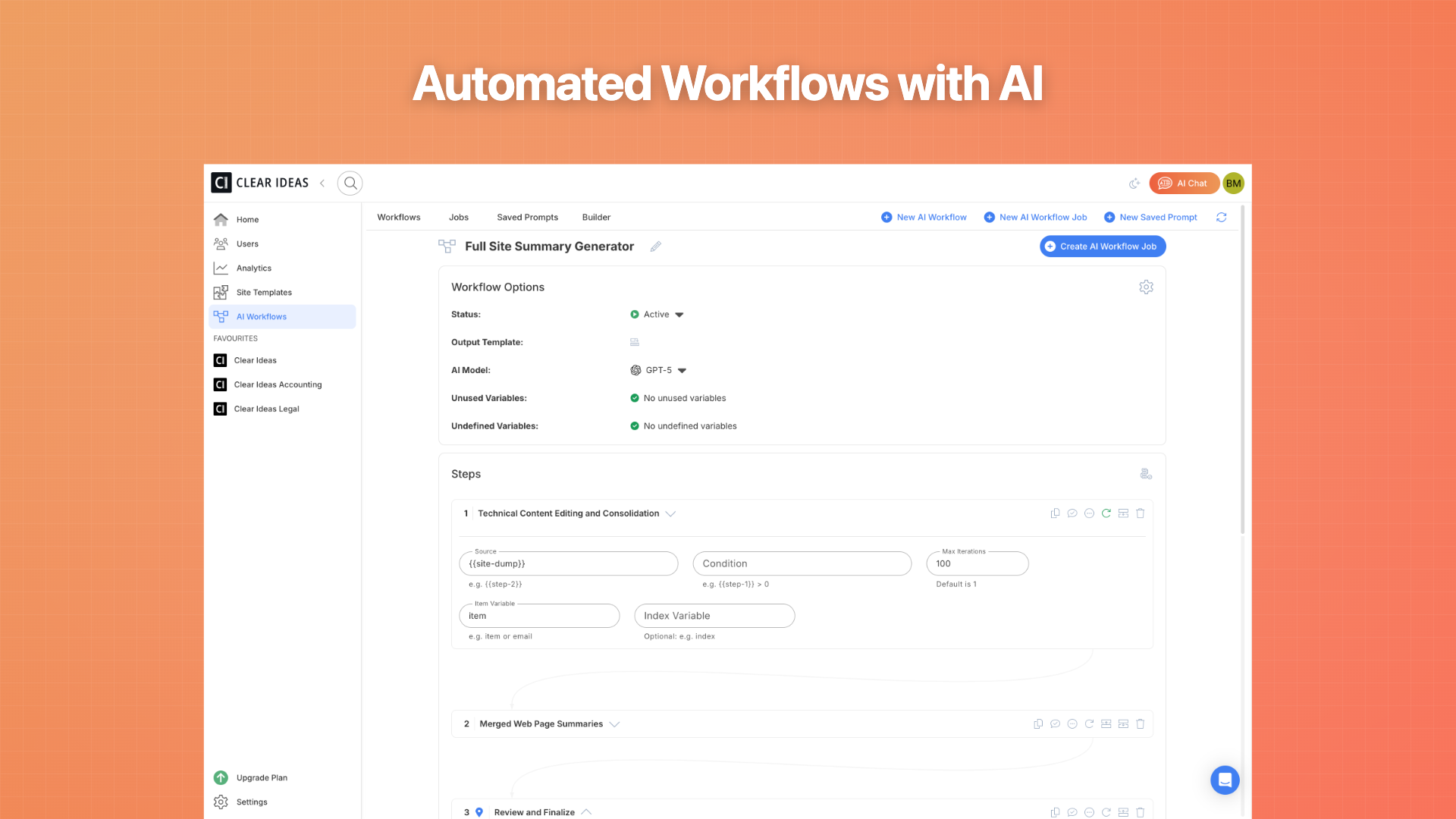Viewport: 1456px width, 819px height.
Task: Open step 2 comments icon
Action: pos(1055,723)
